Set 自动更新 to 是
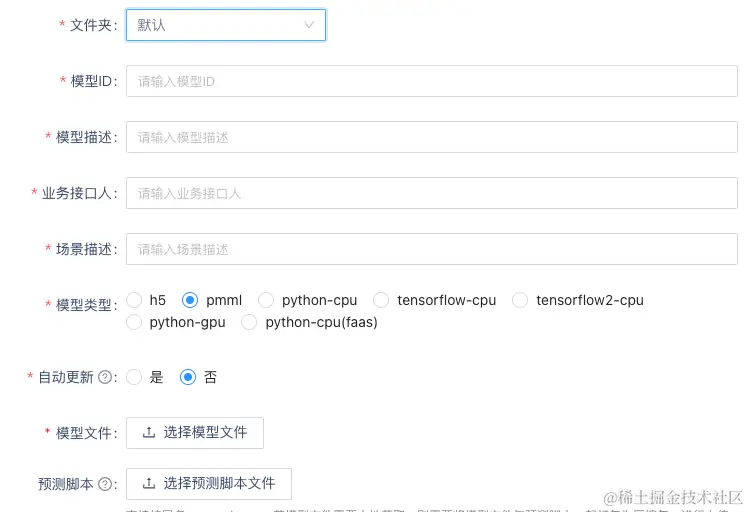 (x=134, y=377)
